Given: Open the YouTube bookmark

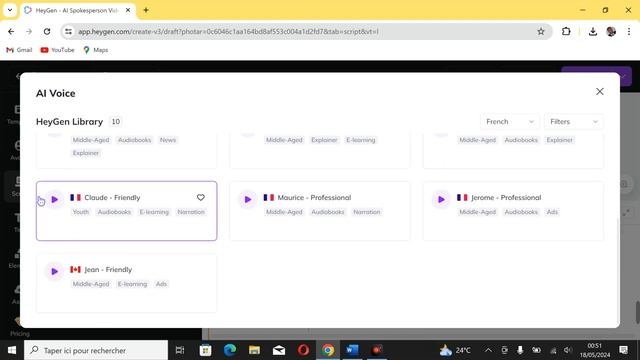Looking at the screenshot, I should 58,50.
